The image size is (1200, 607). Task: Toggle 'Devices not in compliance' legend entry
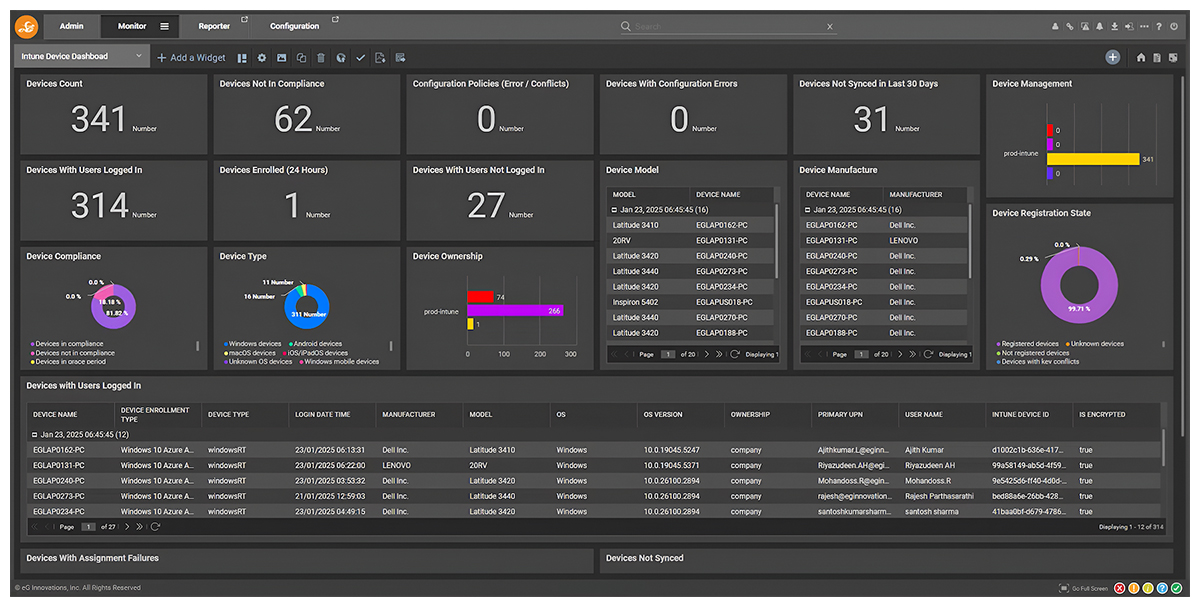click(75, 353)
